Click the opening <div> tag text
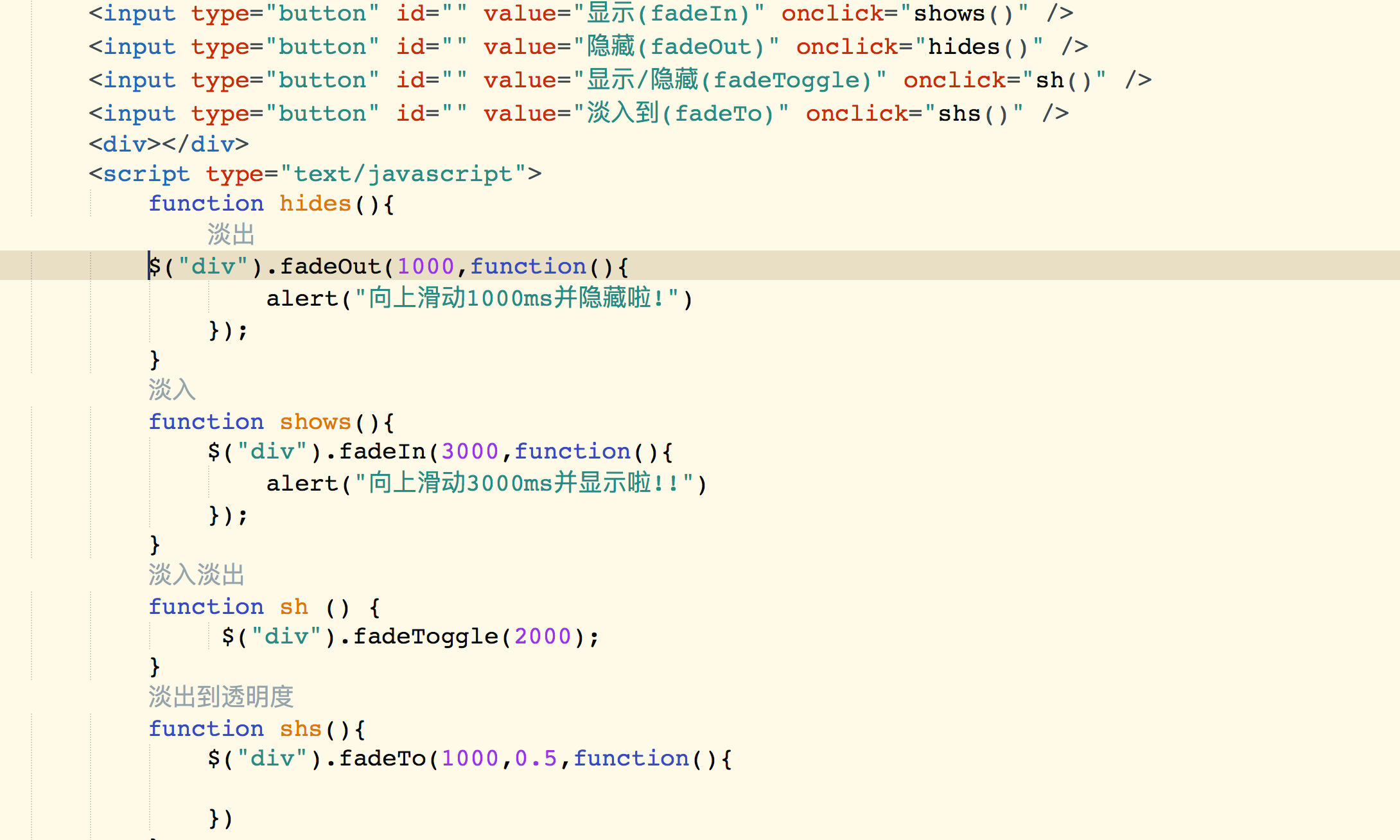 pos(125,144)
